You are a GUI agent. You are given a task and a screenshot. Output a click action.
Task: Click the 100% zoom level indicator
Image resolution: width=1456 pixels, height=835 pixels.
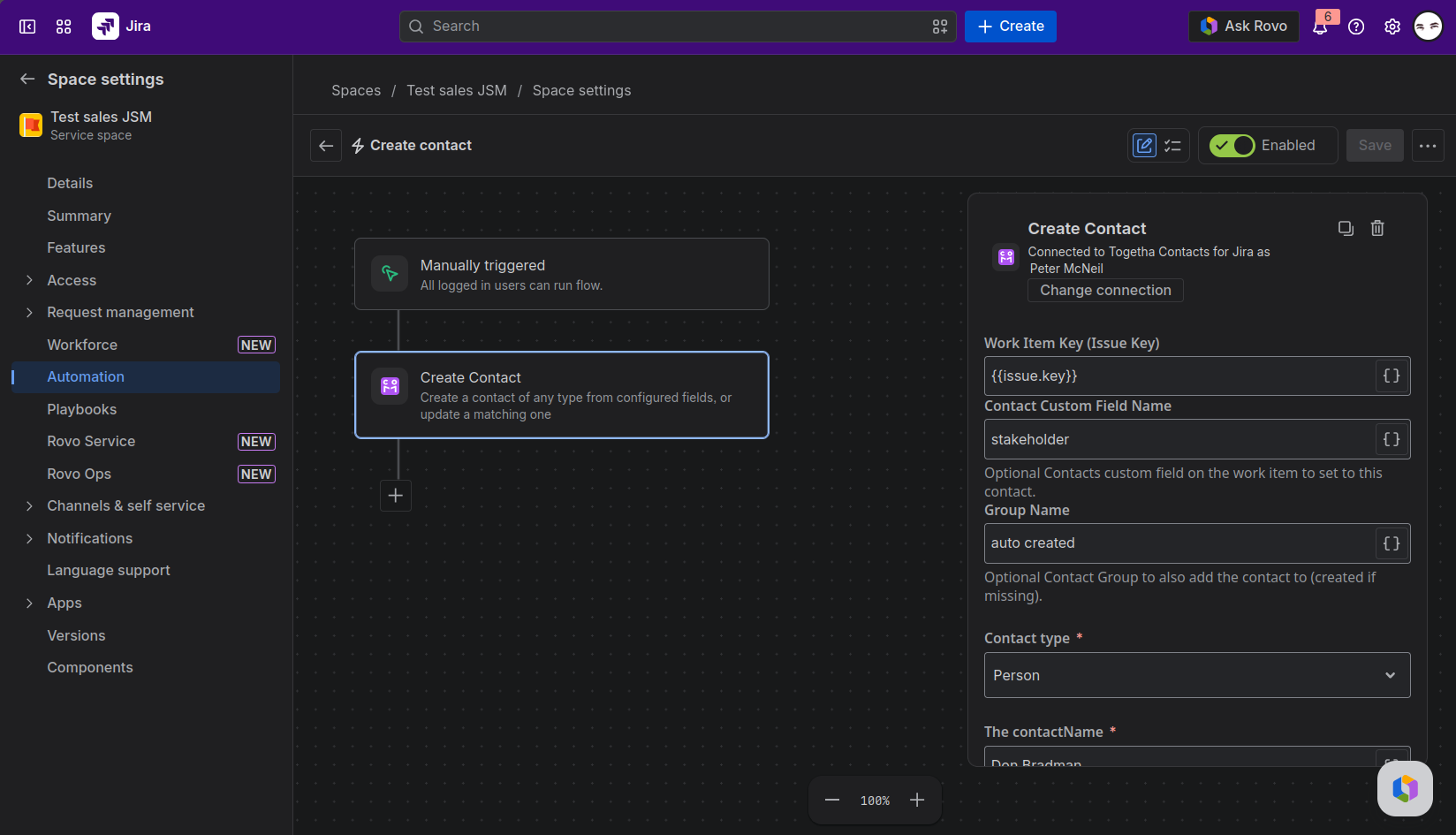point(875,801)
